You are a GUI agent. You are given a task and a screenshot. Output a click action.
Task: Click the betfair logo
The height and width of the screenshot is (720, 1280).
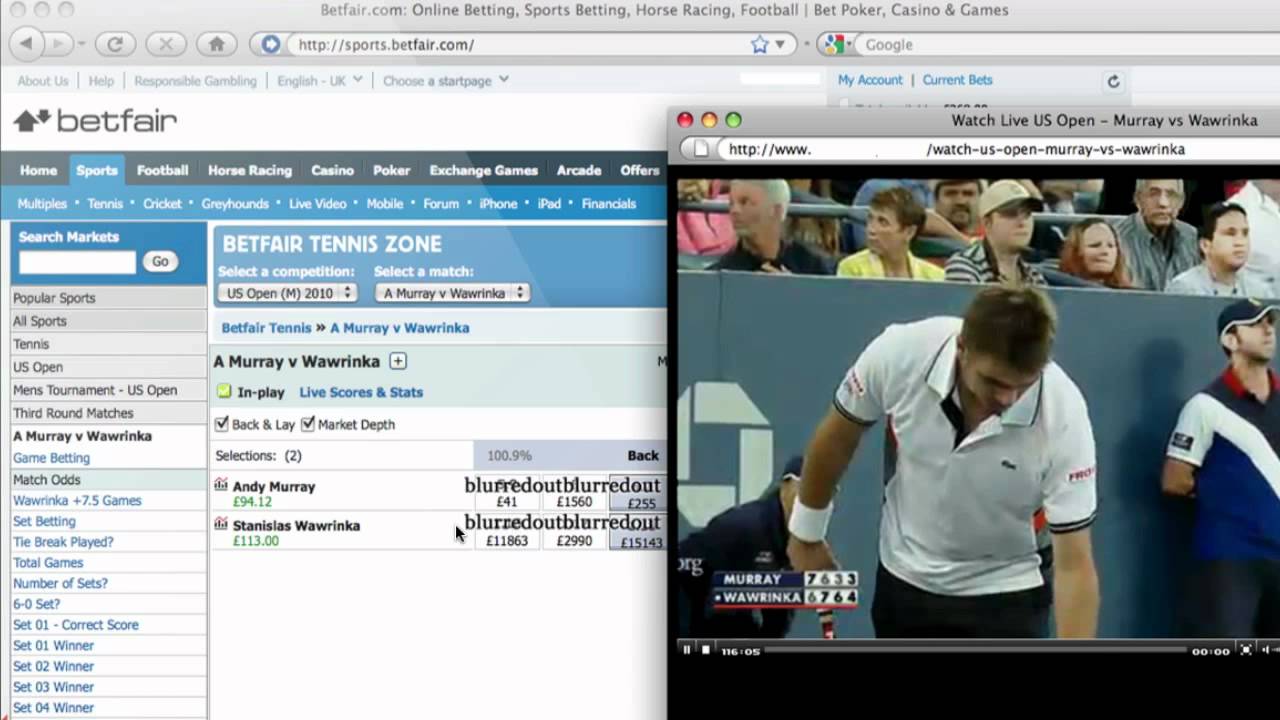point(95,121)
